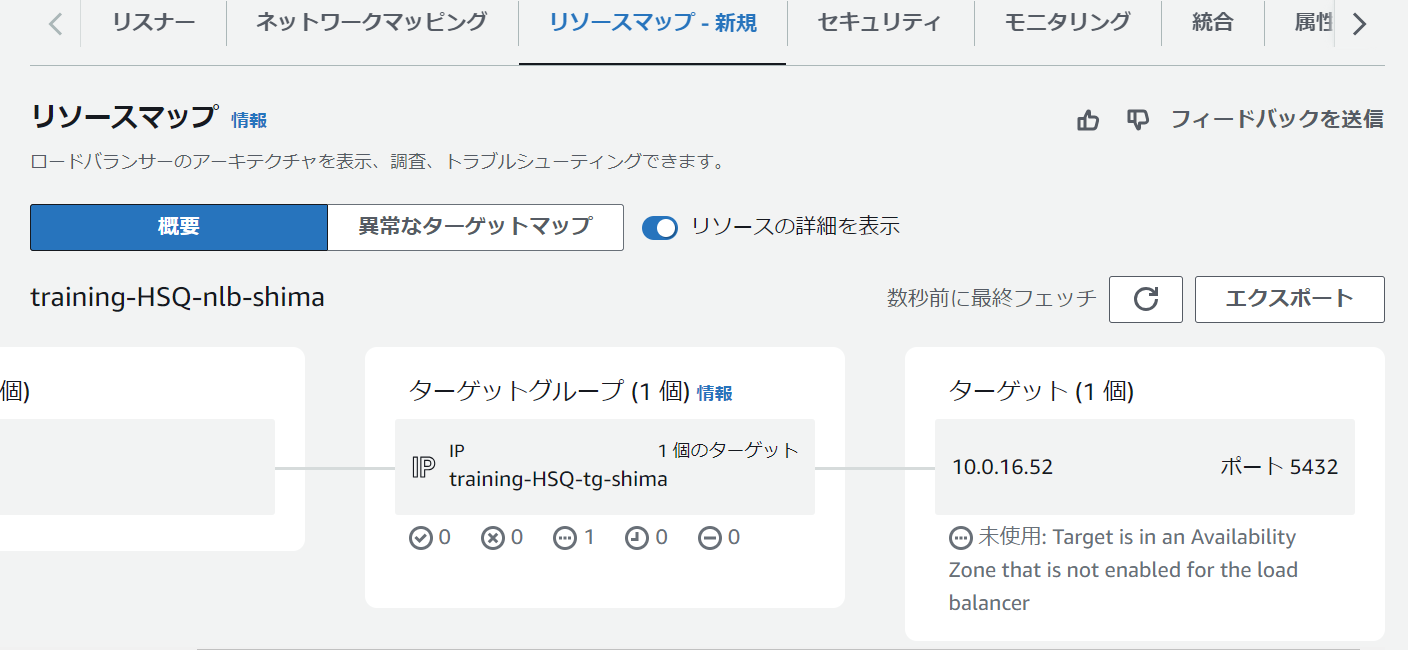Click the IP target type icon

click(424, 467)
